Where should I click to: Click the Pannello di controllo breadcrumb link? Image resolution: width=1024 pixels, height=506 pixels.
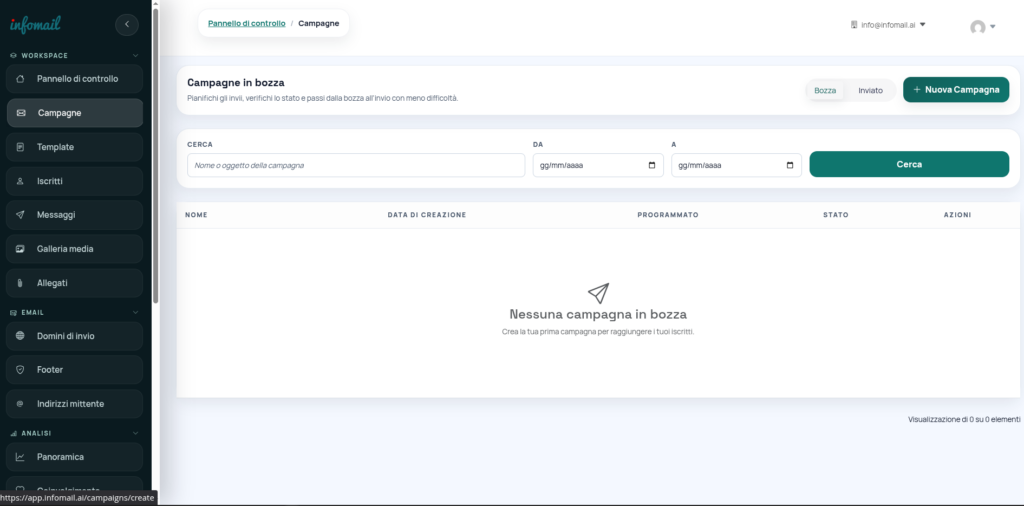click(x=246, y=22)
